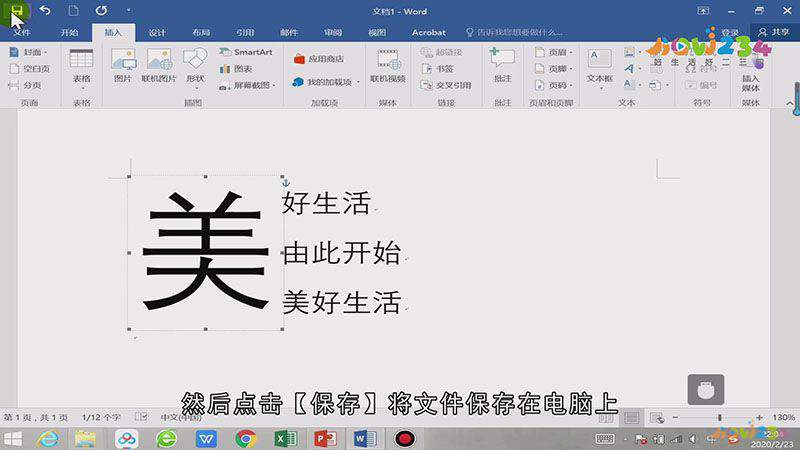The height and width of the screenshot is (450, 800).
Task: Open the 封面 cover page dropdown
Action: (30, 52)
